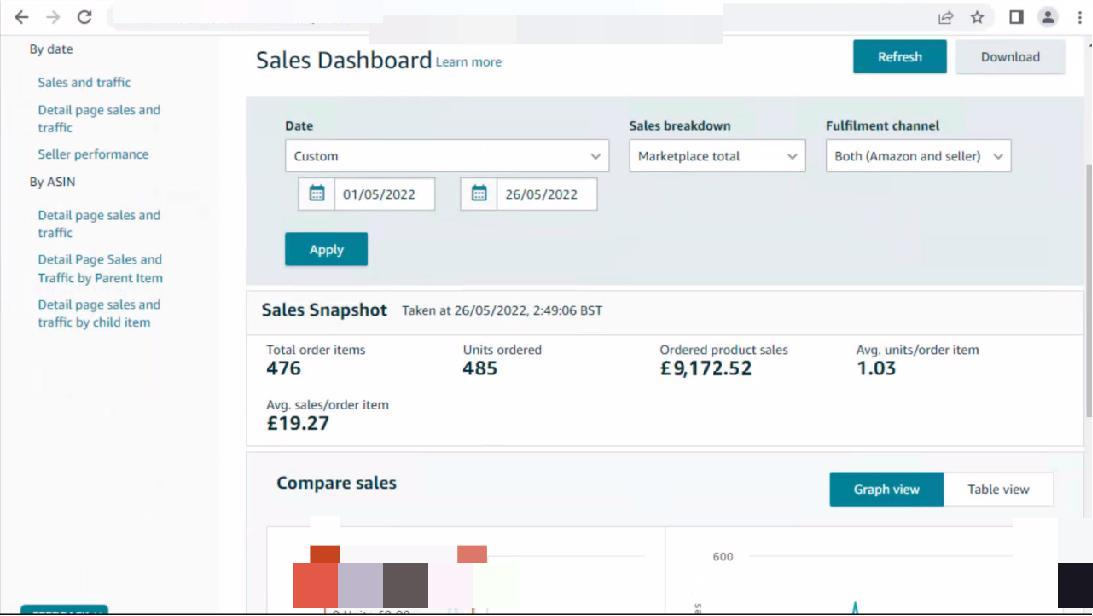The height and width of the screenshot is (616, 1093).
Task: Open the end date calendar icon
Action: pyautogui.click(x=479, y=194)
